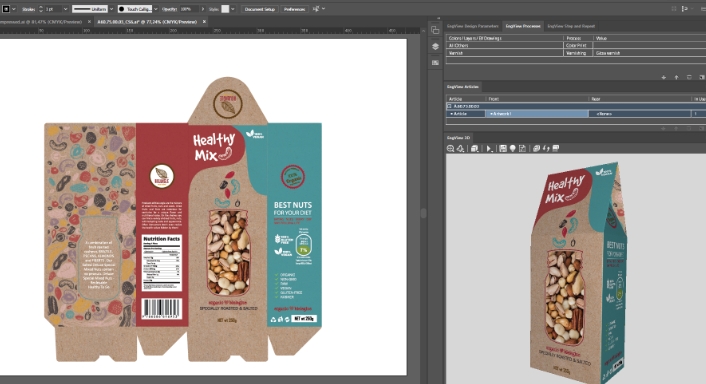Click the plus icon under the processes table

click(x=664, y=77)
